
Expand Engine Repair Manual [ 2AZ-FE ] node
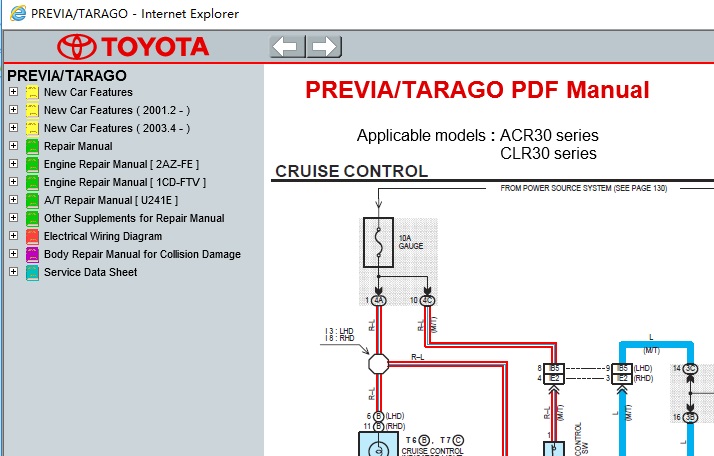click(14, 164)
